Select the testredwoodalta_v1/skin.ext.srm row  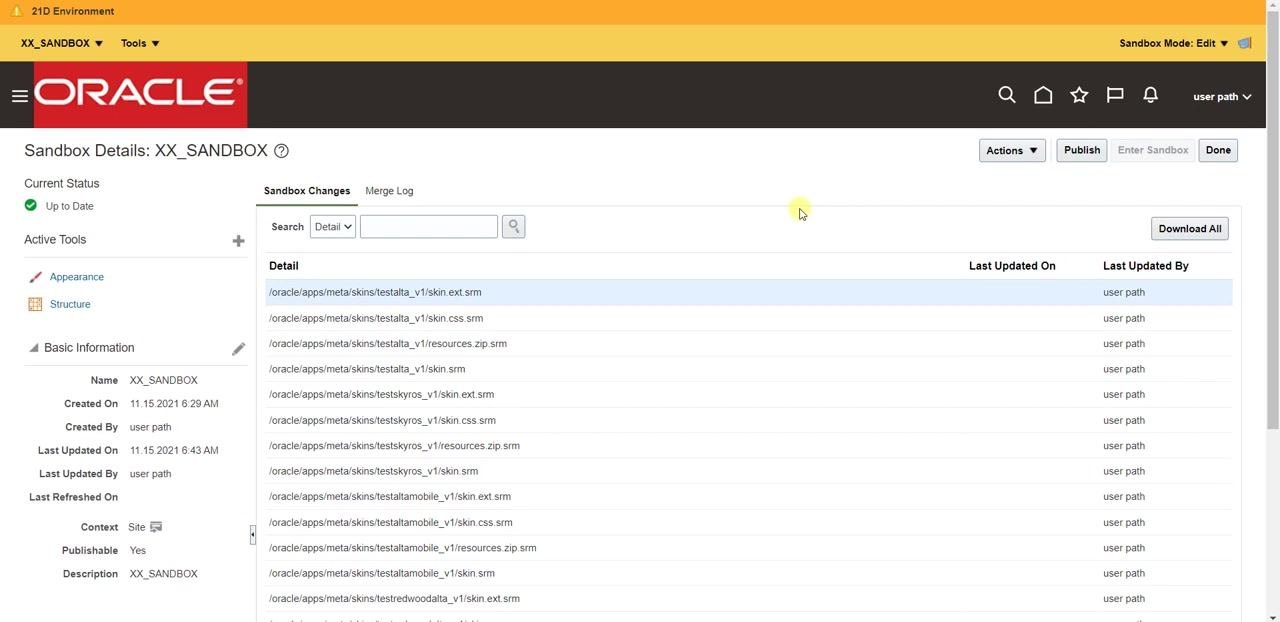(x=749, y=599)
